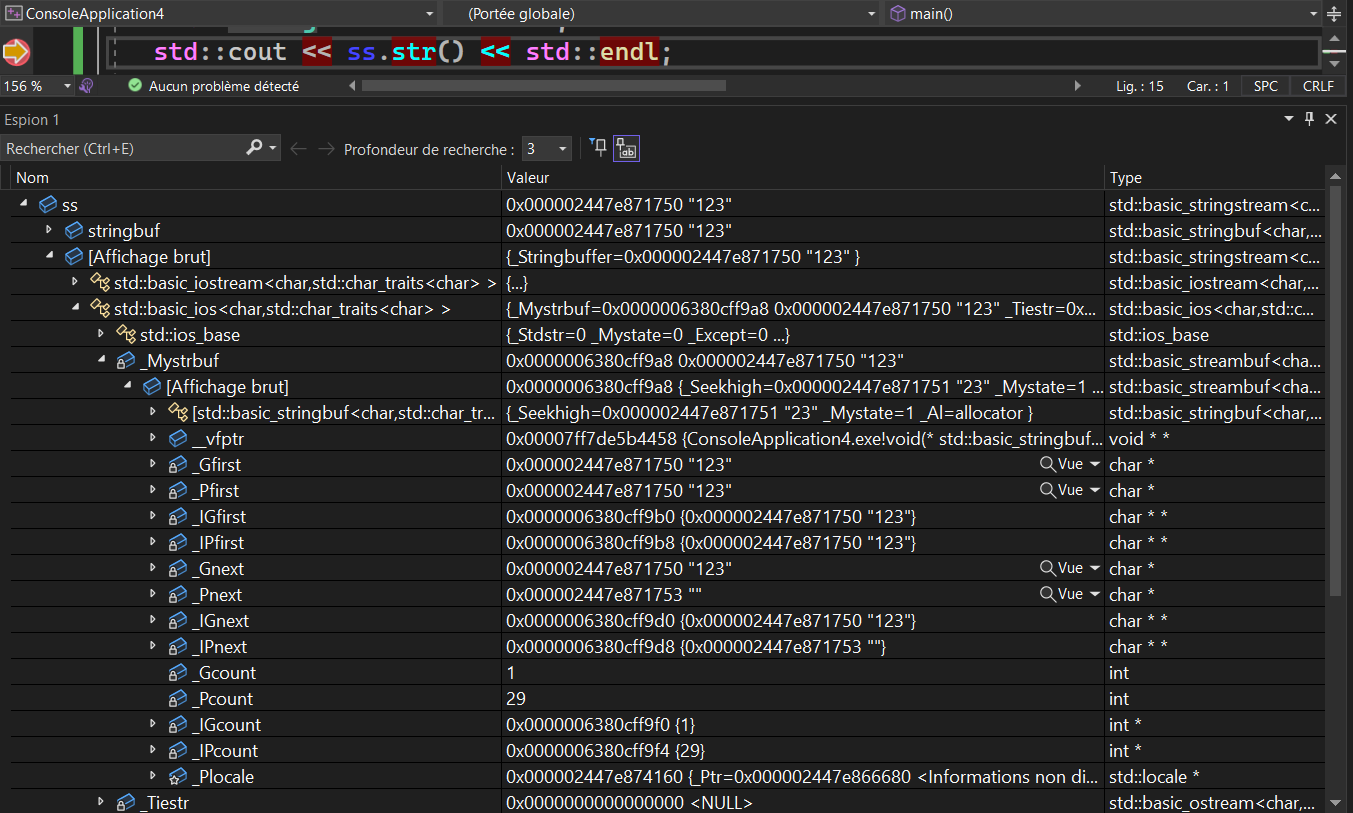Screen dimensions: 1353x813
Task: Click the ss variable cube icon
Action: 47,205
